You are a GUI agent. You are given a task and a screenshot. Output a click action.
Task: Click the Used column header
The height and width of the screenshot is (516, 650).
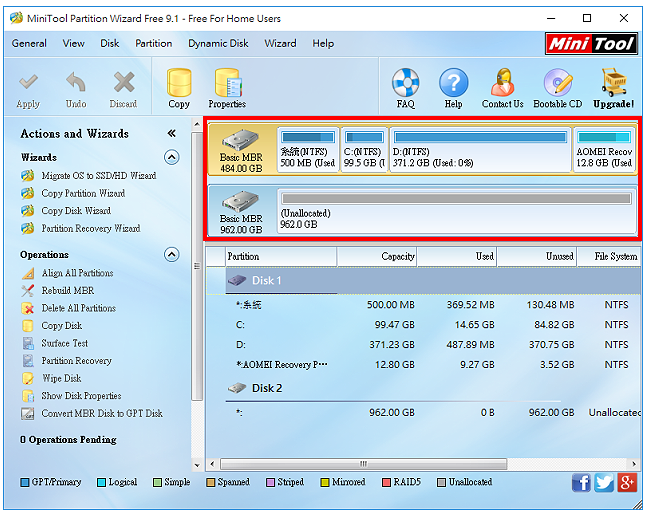tap(457, 257)
